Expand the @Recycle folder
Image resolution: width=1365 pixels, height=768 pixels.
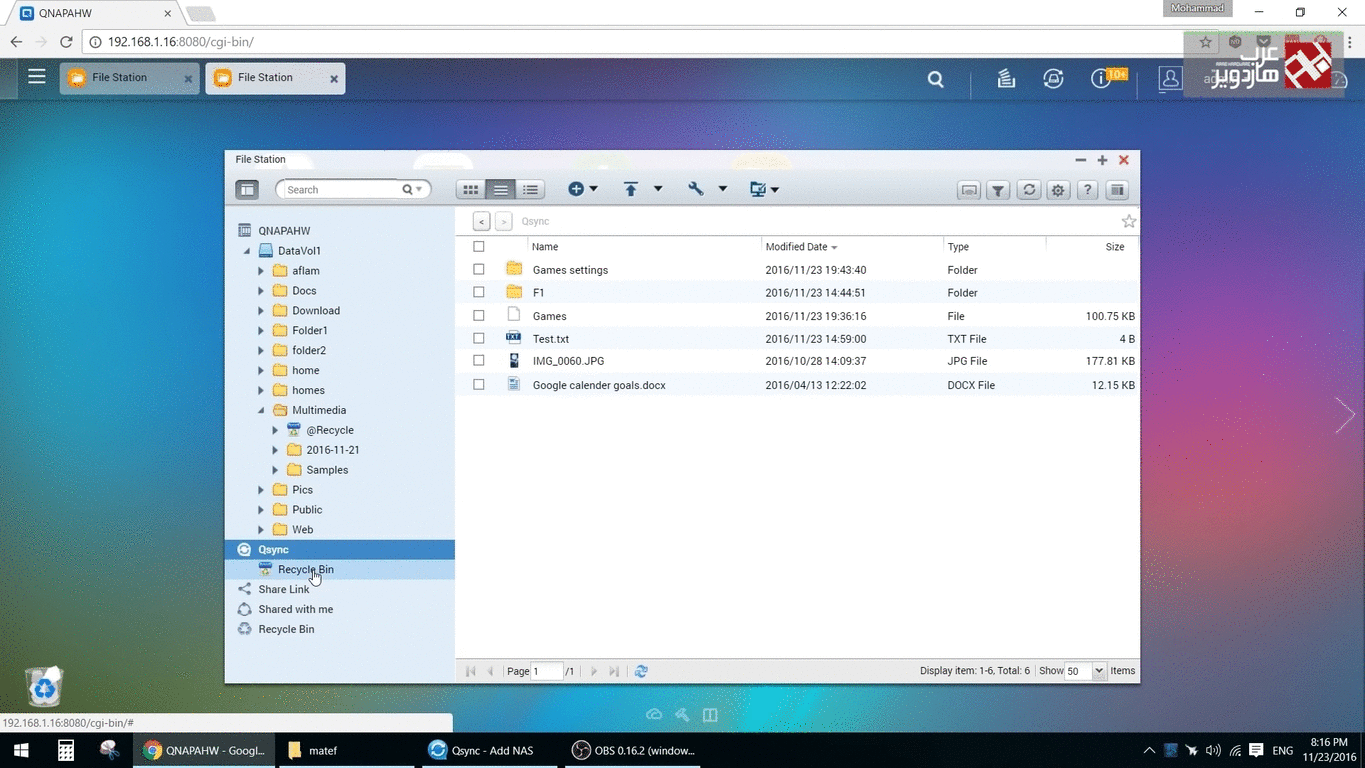coord(275,430)
